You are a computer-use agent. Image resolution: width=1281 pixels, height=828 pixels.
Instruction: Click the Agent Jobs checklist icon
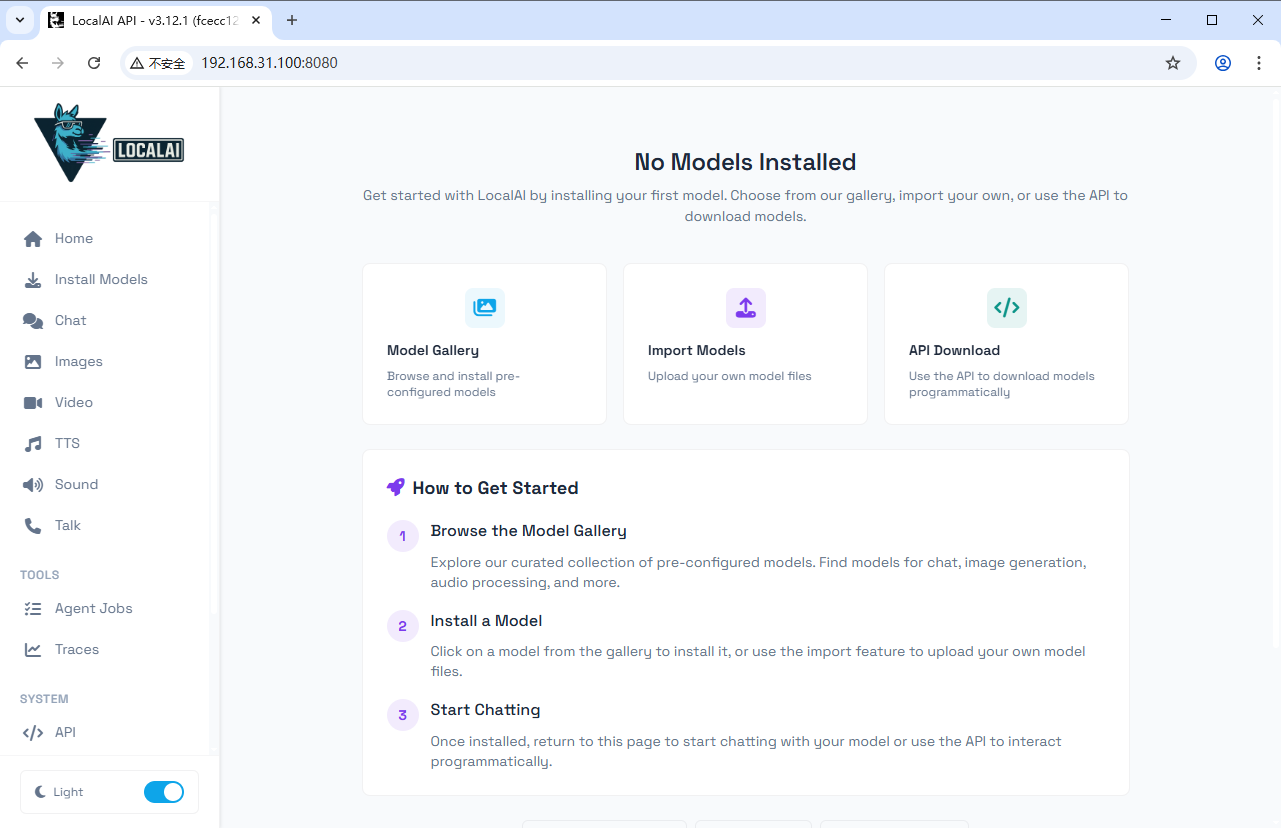point(33,609)
